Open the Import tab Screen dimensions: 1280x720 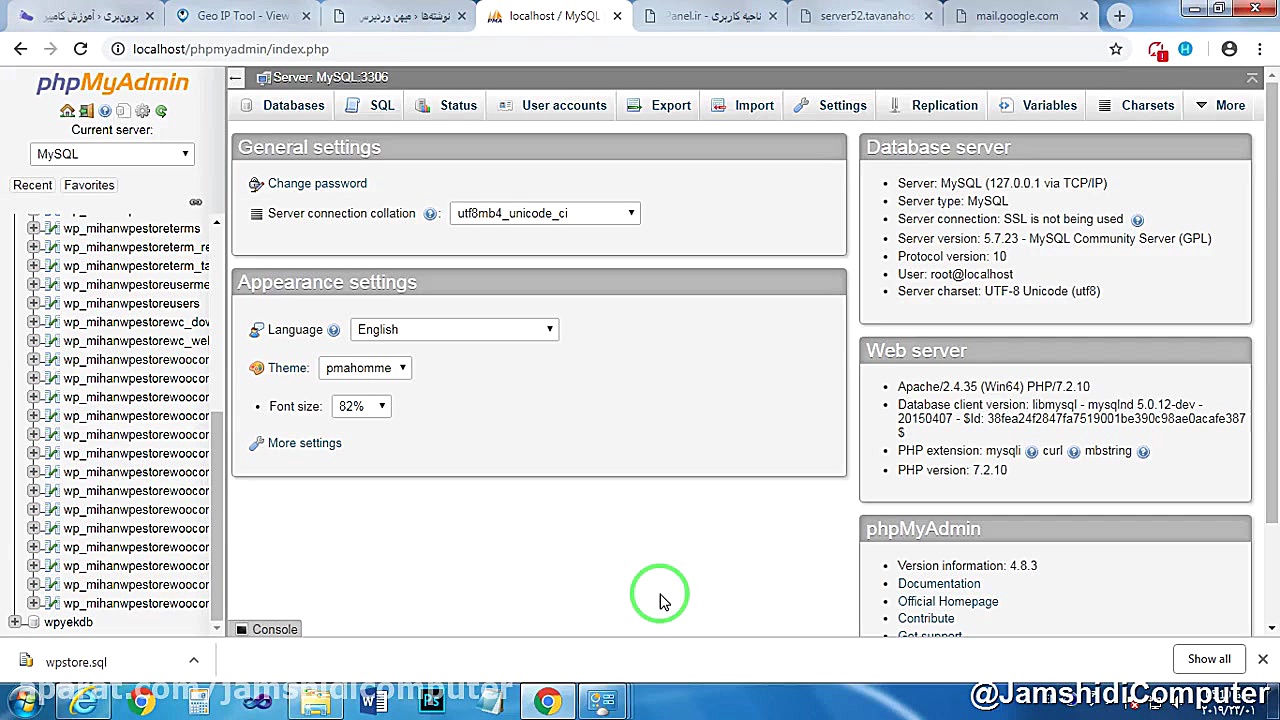743,105
